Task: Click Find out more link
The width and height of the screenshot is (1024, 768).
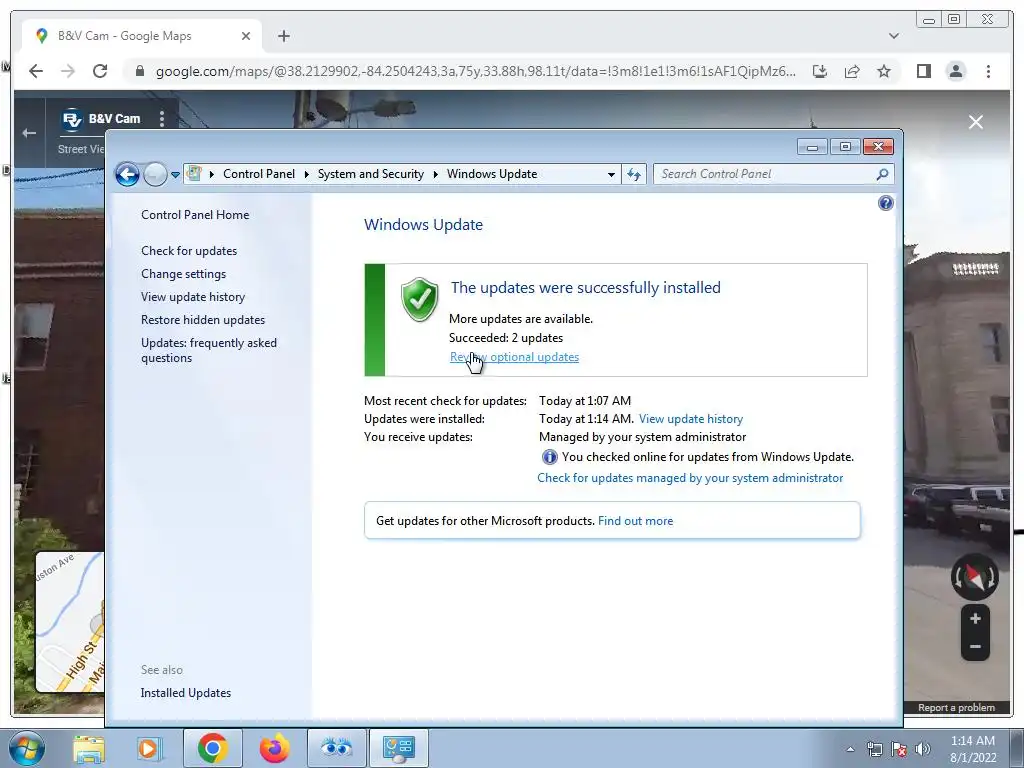Action: [635, 520]
